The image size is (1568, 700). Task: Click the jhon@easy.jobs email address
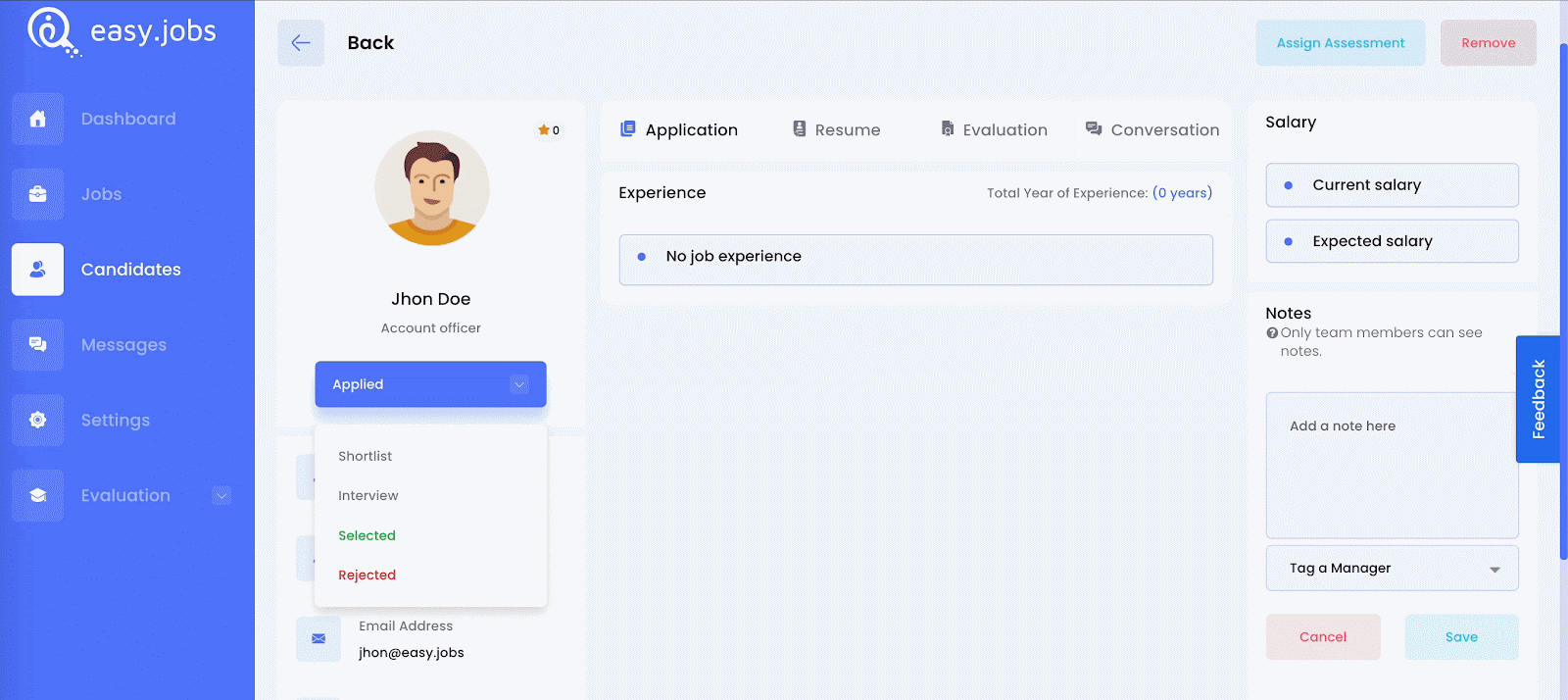pos(412,653)
